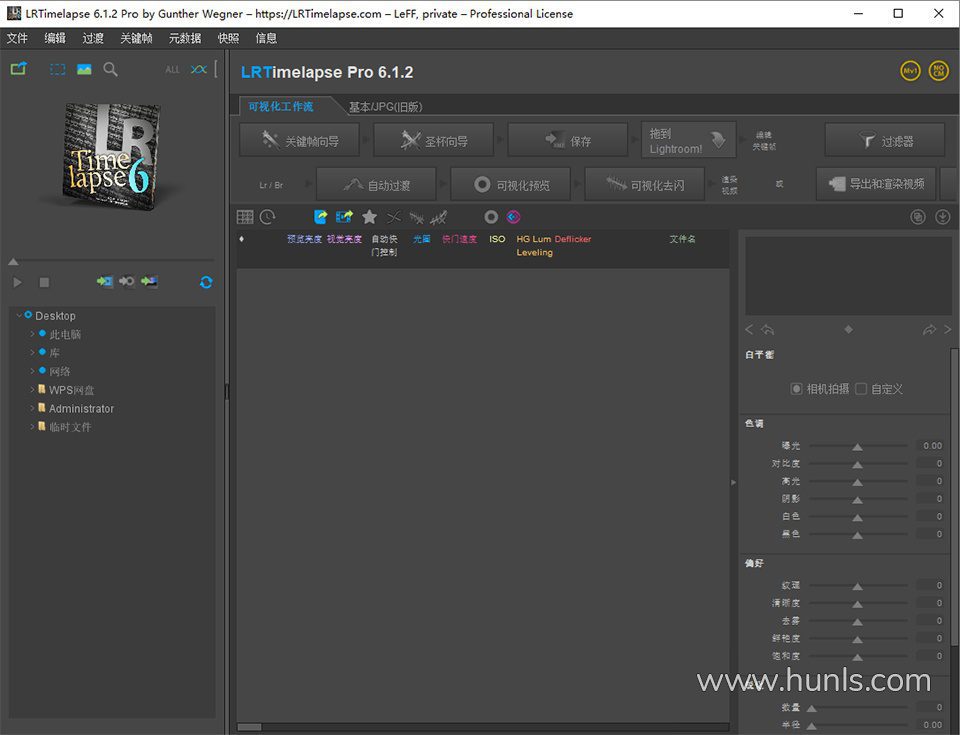This screenshot has width=960, height=735.
Task: Click the 过滤器 button
Action: click(x=885, y=141)
